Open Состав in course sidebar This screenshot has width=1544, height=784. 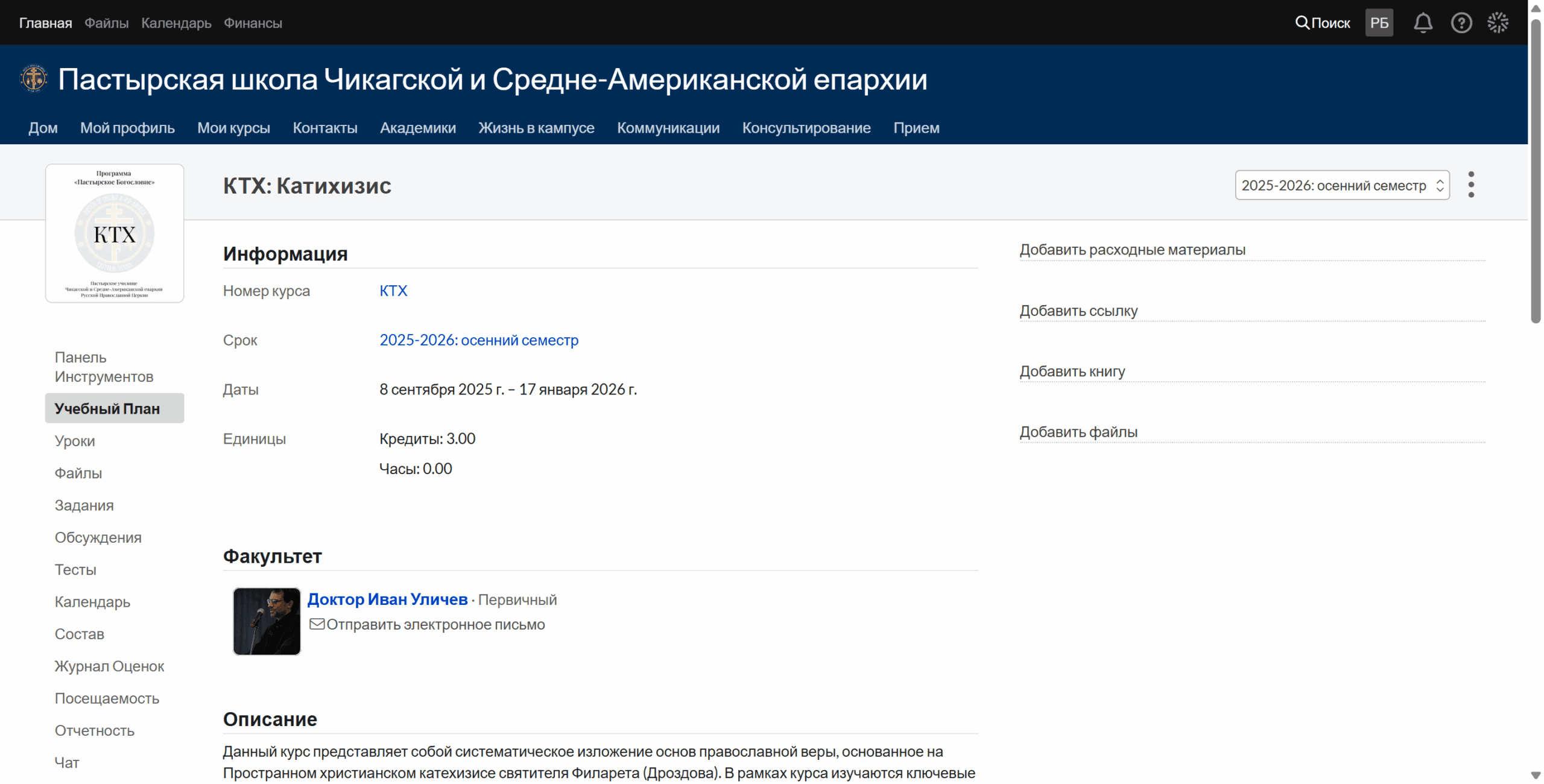click(x=79, y=634)
